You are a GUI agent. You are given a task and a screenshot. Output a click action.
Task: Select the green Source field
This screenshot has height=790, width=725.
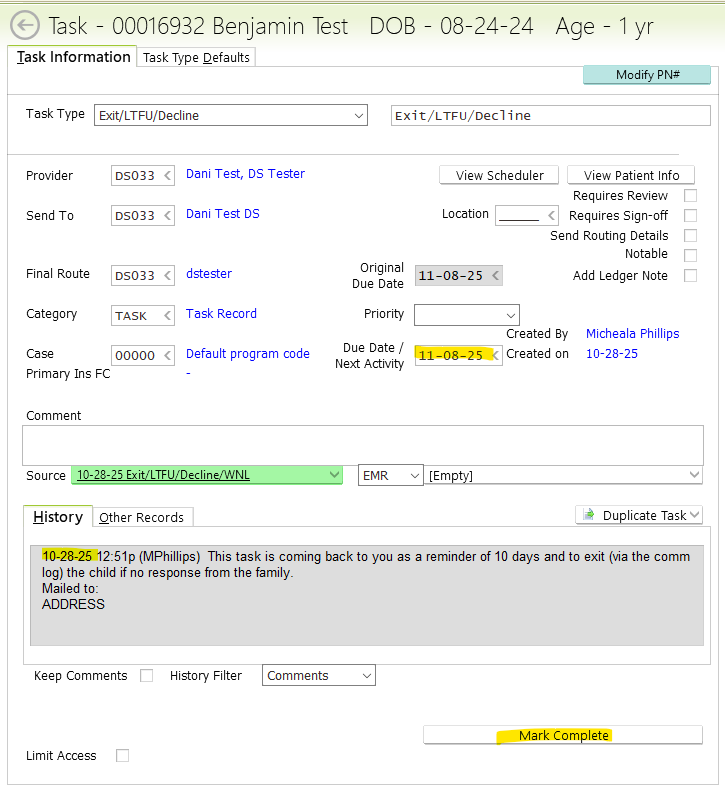point(206,475)
